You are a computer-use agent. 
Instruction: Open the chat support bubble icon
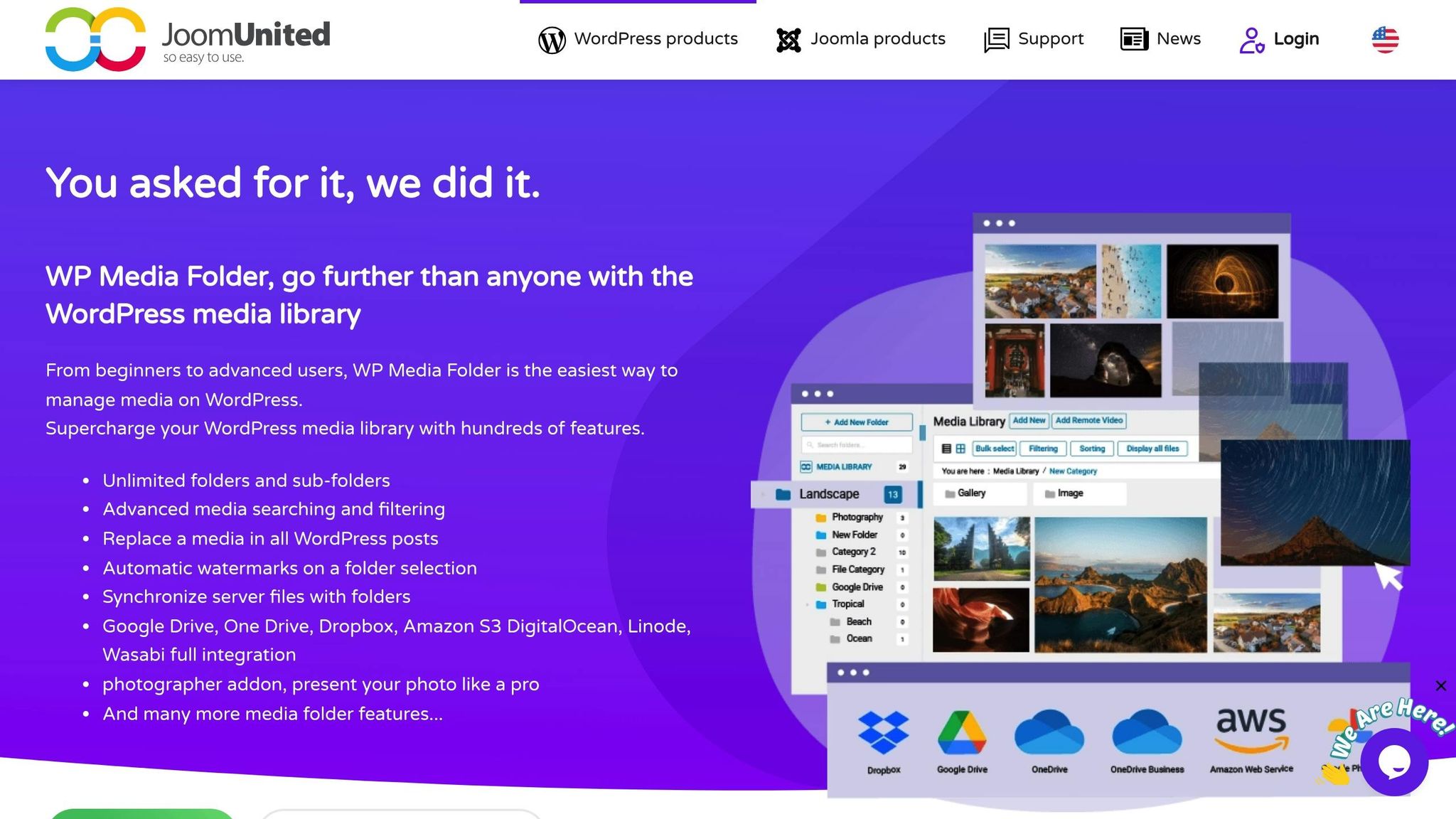[x=1394, y=760]
